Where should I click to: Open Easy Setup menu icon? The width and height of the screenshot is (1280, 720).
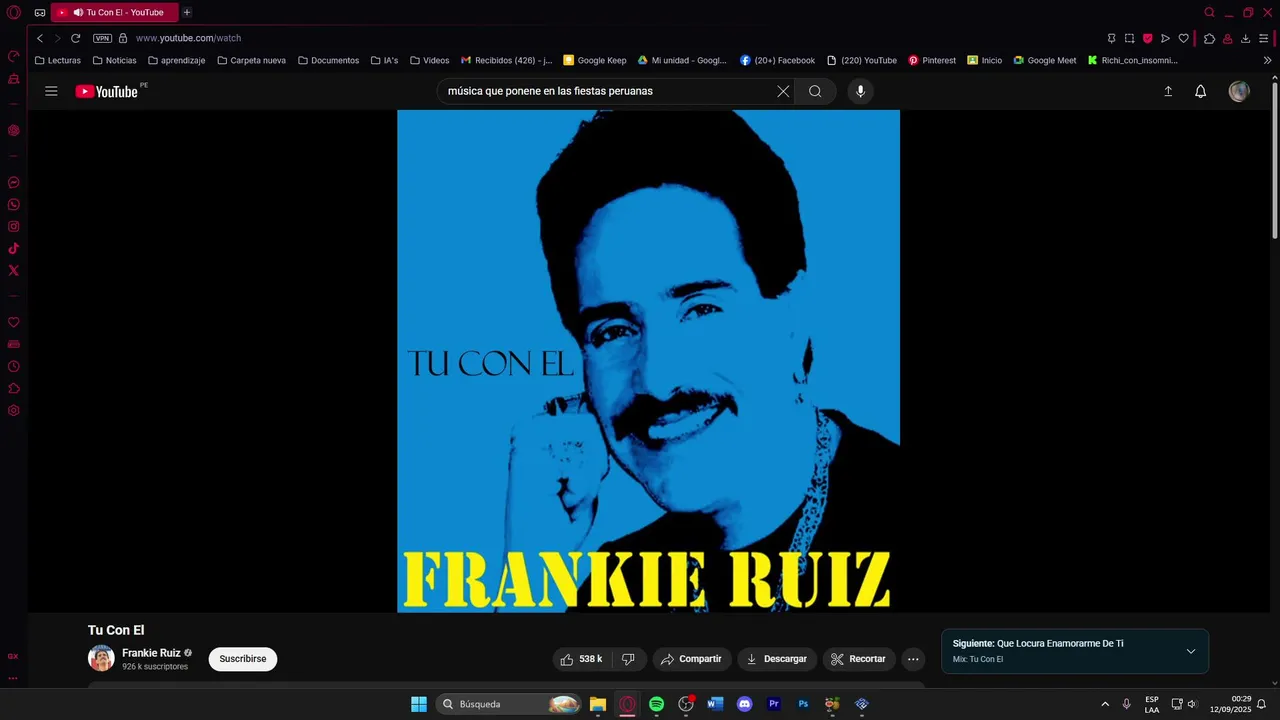(x=1265, y=38)
